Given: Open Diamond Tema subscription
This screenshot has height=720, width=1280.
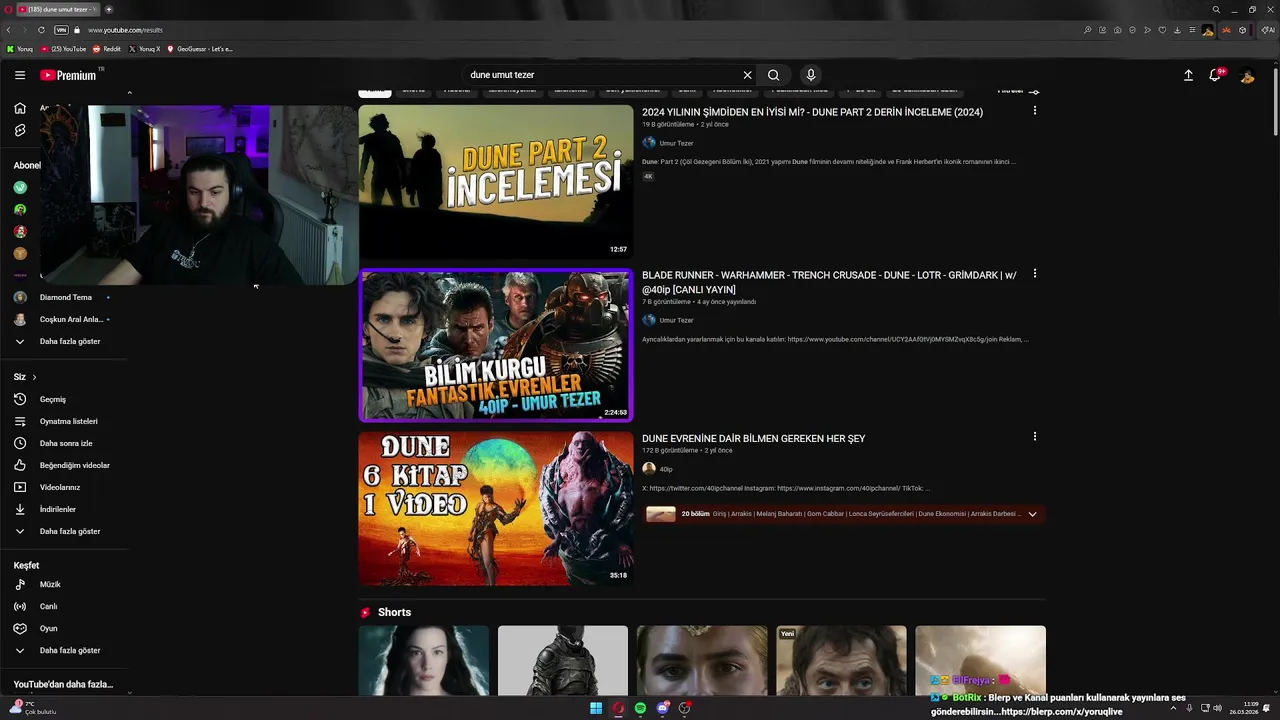Looking at the screenshot, I should coord(65,297).
